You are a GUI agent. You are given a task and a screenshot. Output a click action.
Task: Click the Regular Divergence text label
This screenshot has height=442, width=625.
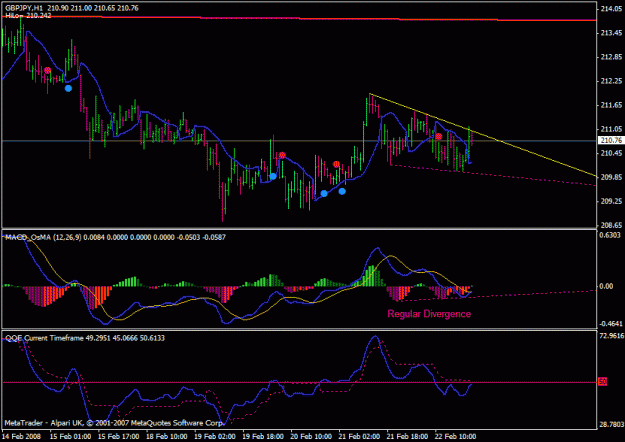pos(429,314)
